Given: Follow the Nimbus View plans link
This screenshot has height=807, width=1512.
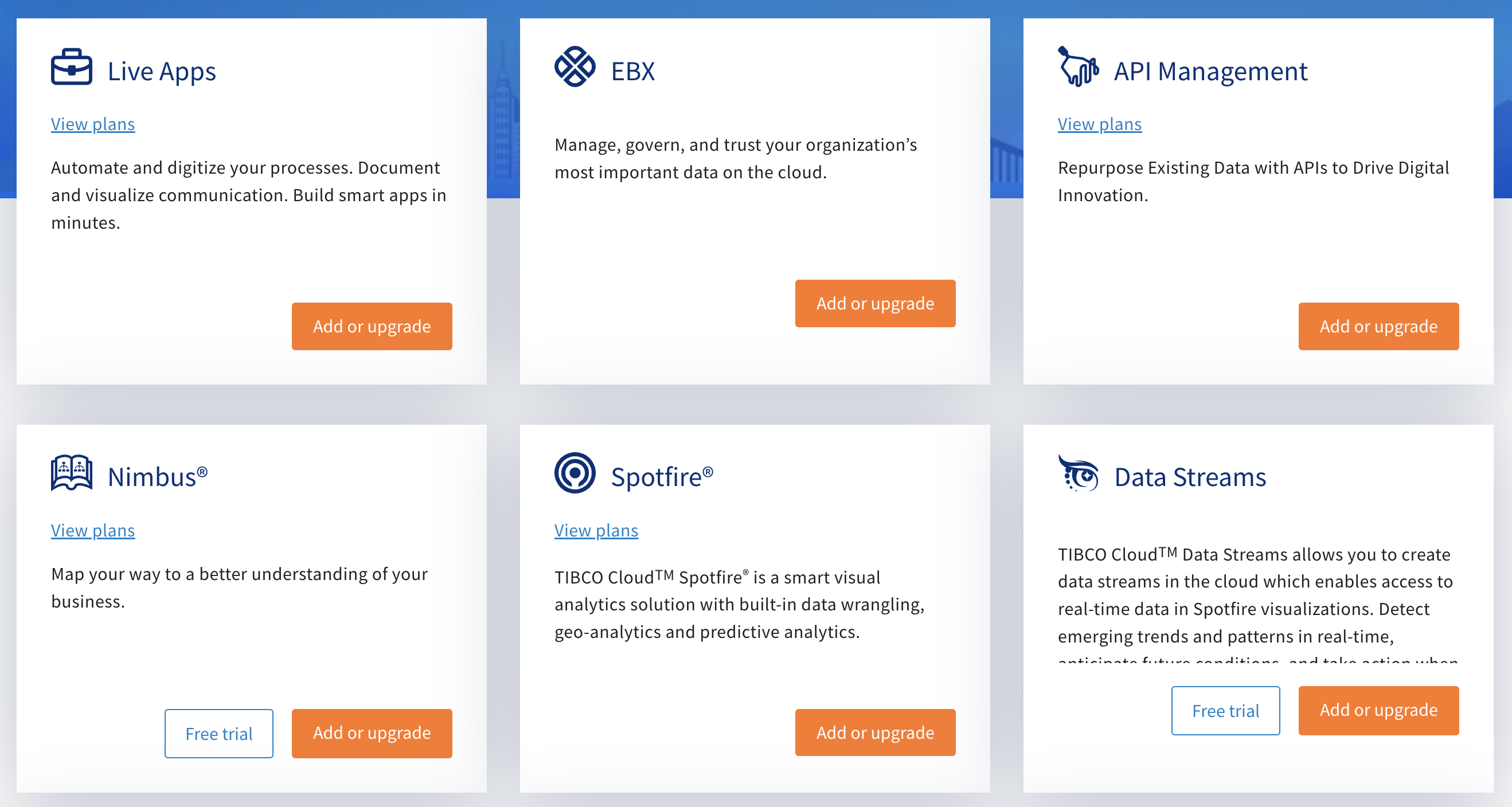Looking at the screenshot, I should (x=93, y=530).
